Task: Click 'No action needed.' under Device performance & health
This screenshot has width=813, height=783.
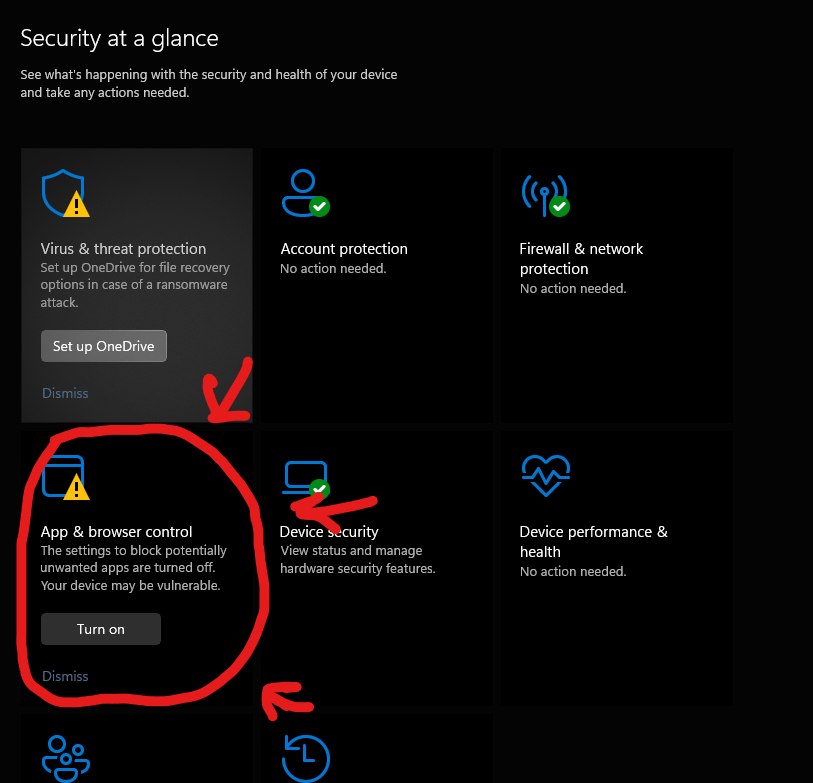Action: 573,571
